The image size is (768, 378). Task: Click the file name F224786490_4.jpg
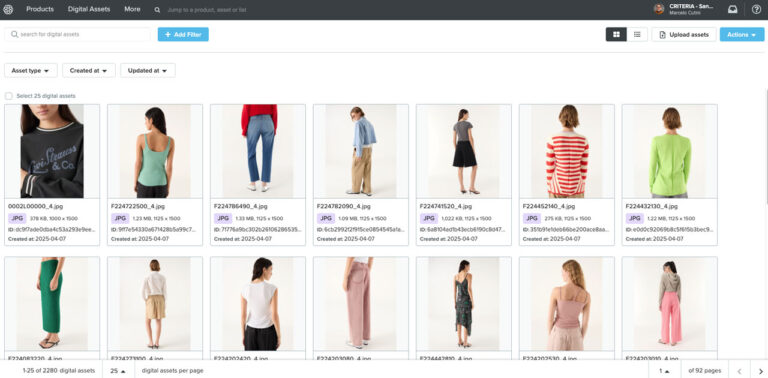point(240,206)
